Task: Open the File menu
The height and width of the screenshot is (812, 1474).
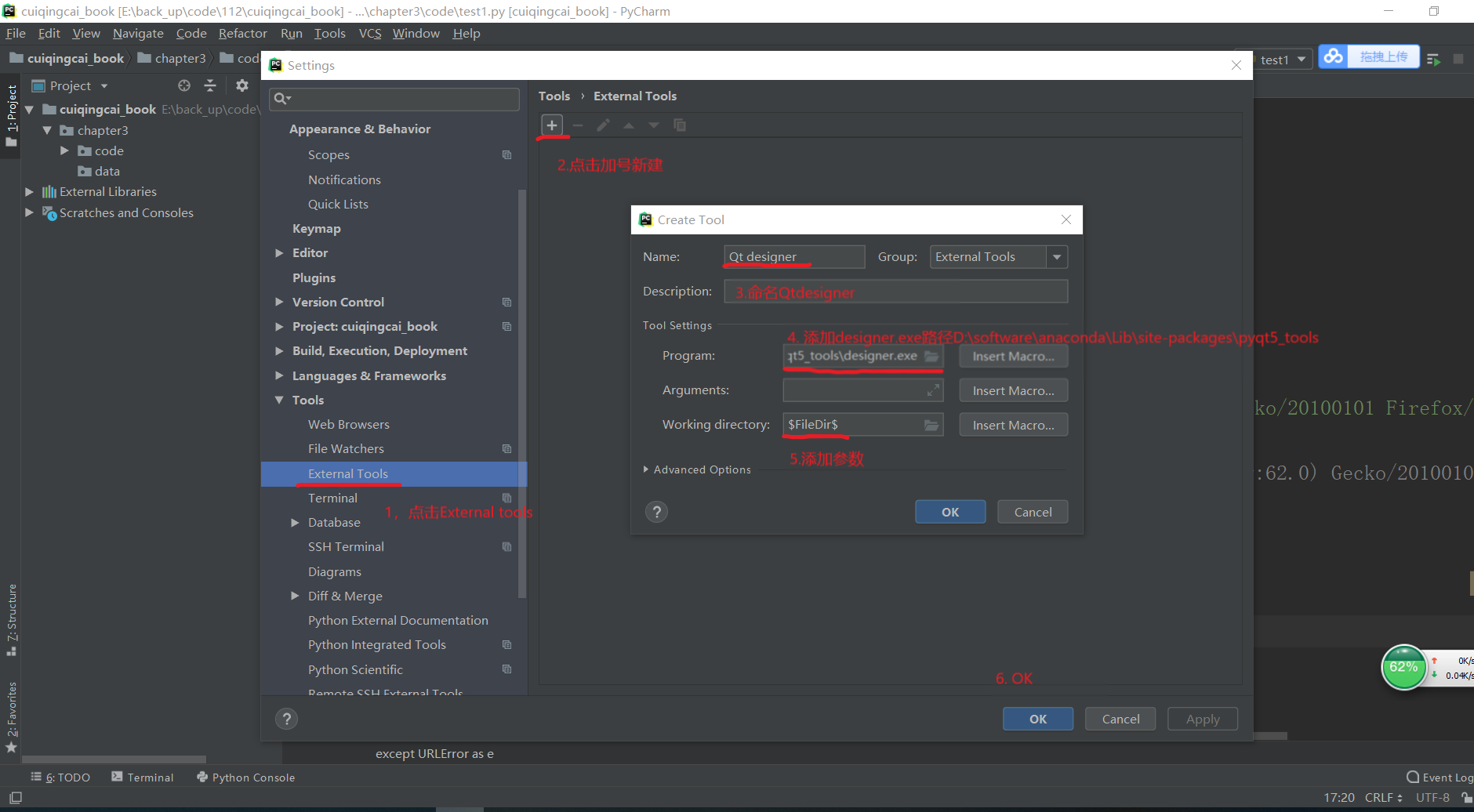Action: (16, 33)
